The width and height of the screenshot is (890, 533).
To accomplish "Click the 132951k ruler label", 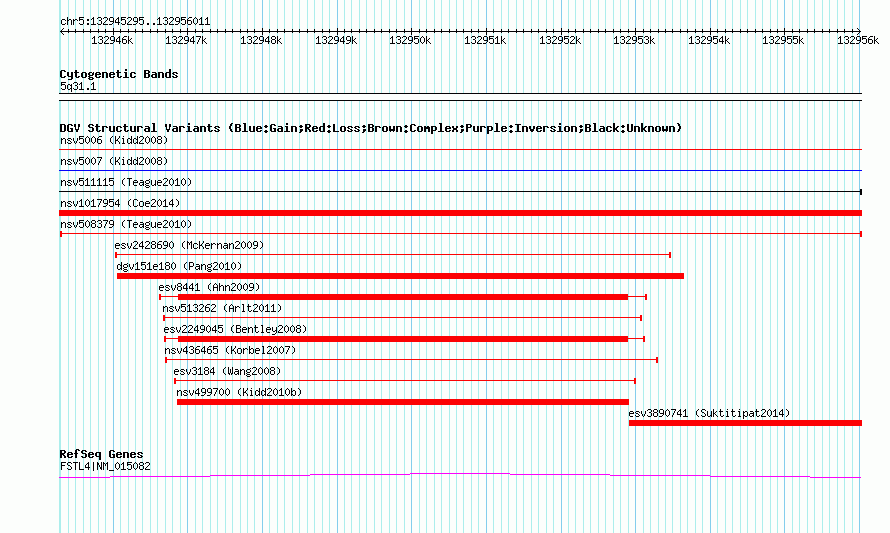I will pos(485,40).
